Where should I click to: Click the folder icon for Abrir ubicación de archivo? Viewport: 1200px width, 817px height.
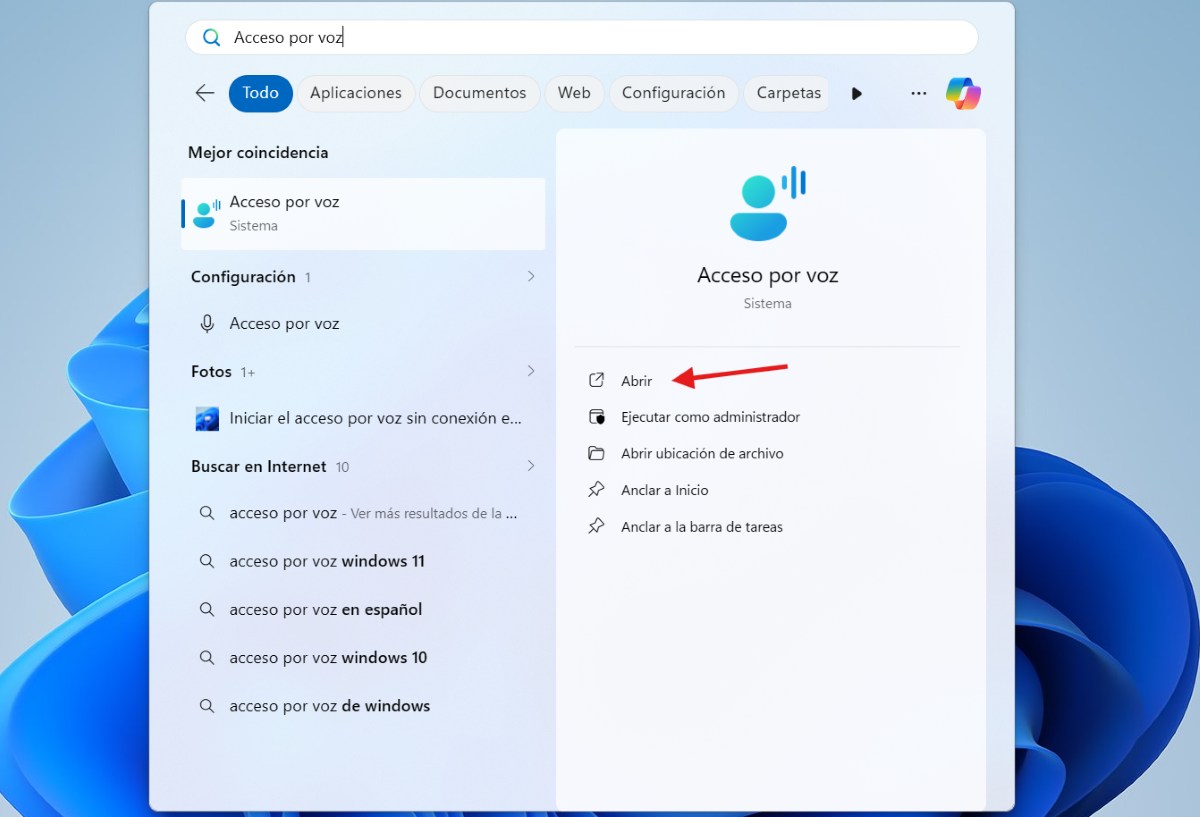(x=597, y=453)
